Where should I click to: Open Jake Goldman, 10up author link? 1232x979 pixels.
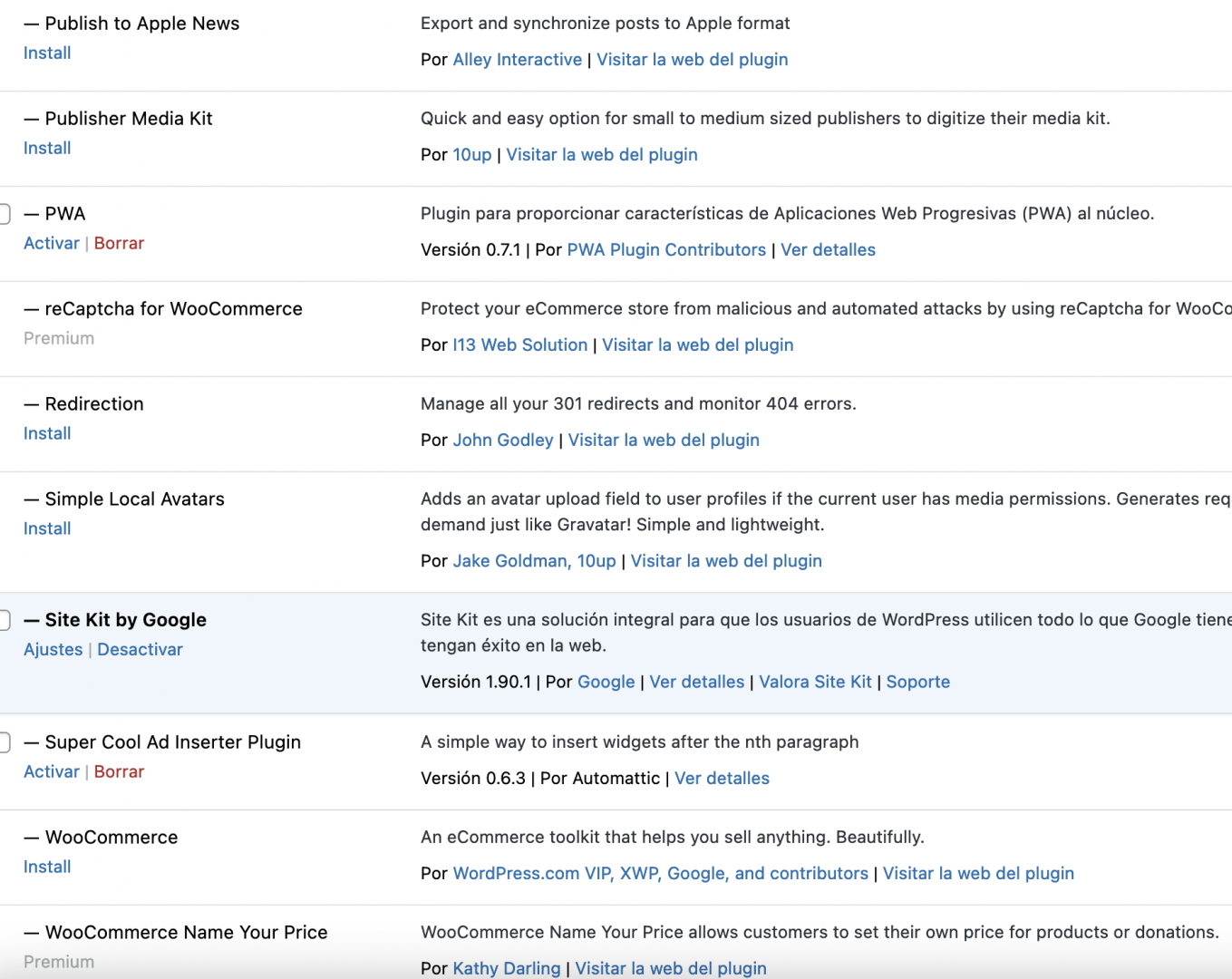coord(535,560)
